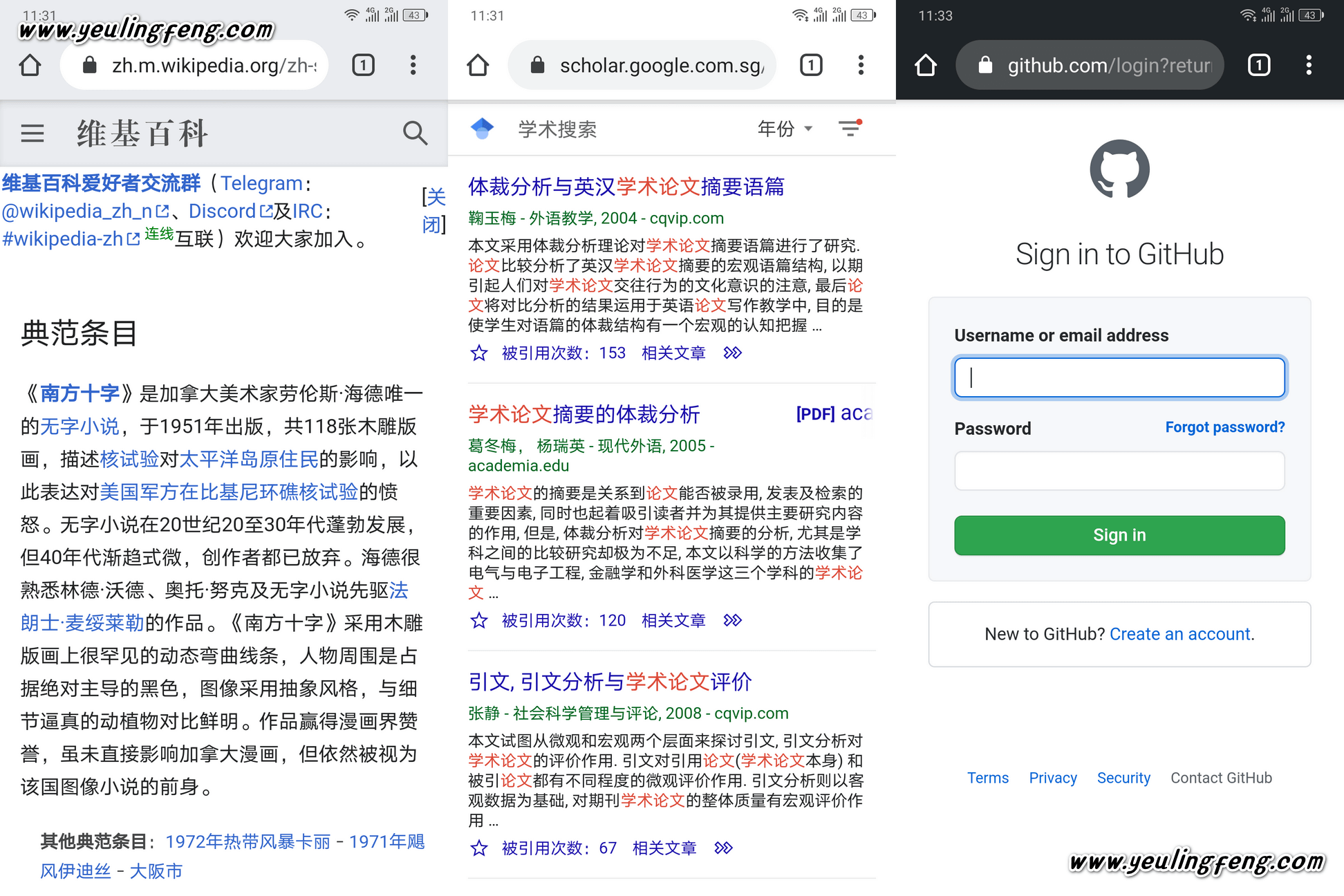The height and width of the screenshot is (896, 1344).
Task: Focus the Password input field
Action: 1119,471
